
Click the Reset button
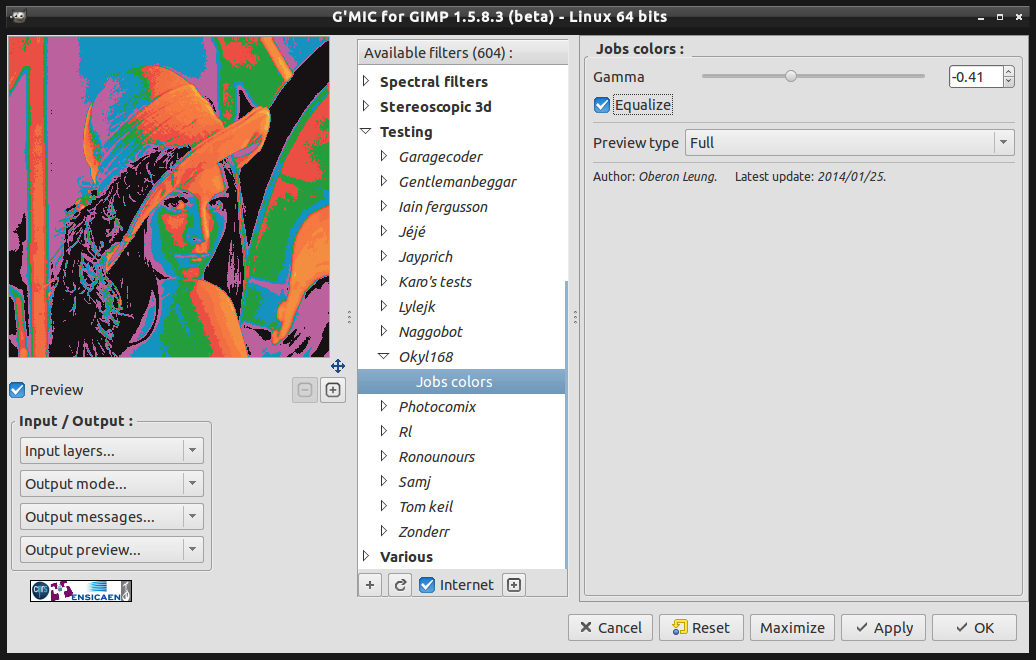[x=701, y=628]
